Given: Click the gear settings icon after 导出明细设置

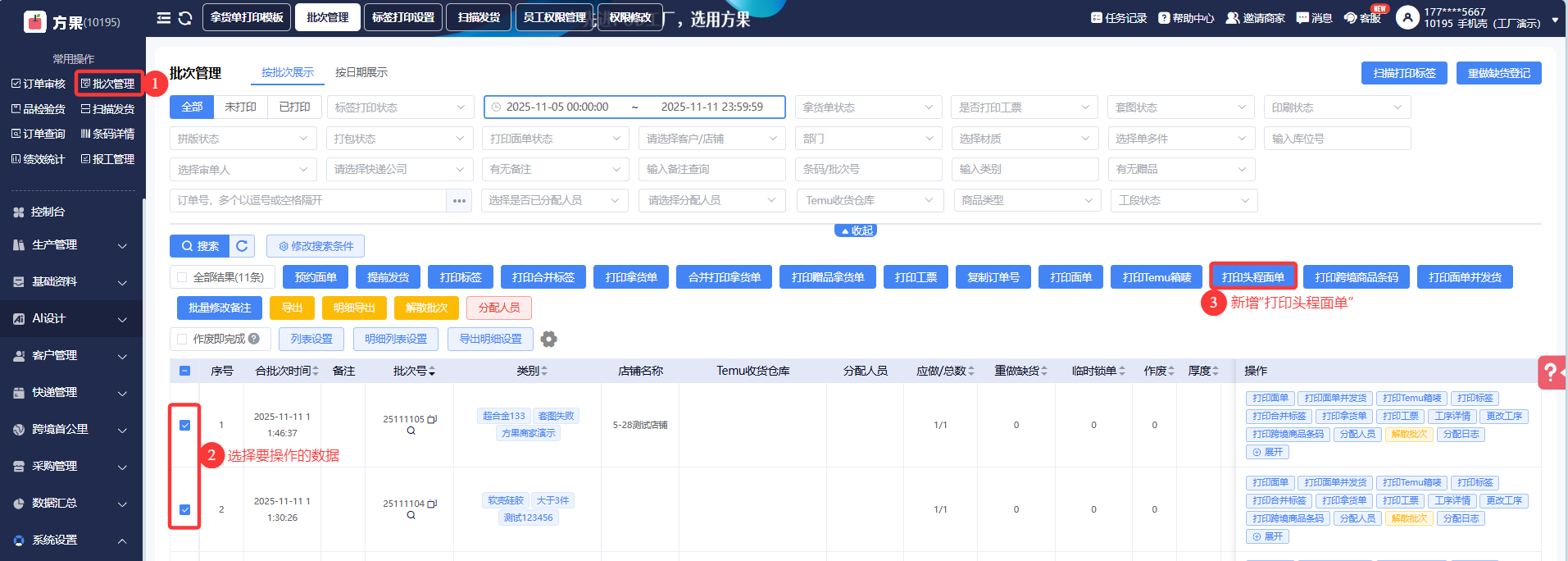Looking at the screenshot, I should click(549, 339).
